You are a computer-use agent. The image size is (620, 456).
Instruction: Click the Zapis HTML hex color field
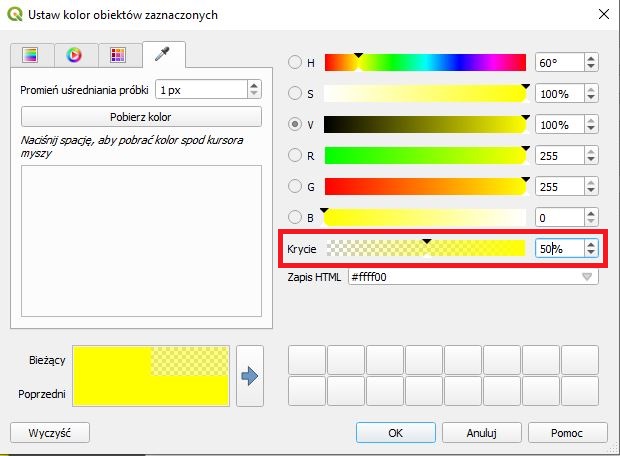point(460,277)
